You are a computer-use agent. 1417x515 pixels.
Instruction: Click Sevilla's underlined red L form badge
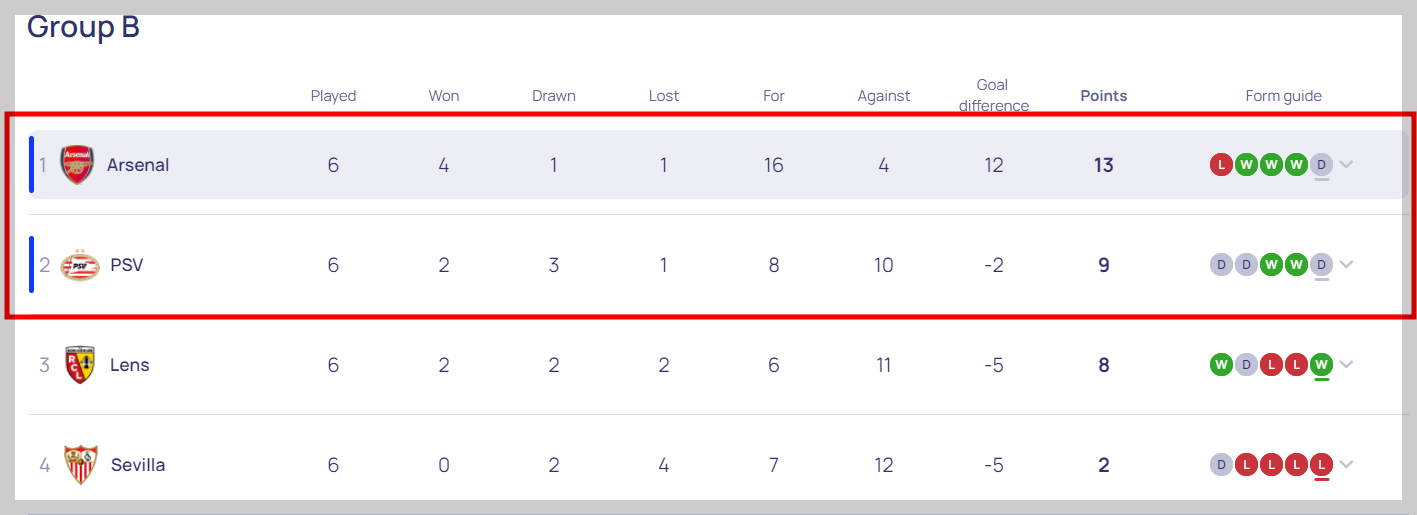click(1322, 465)
